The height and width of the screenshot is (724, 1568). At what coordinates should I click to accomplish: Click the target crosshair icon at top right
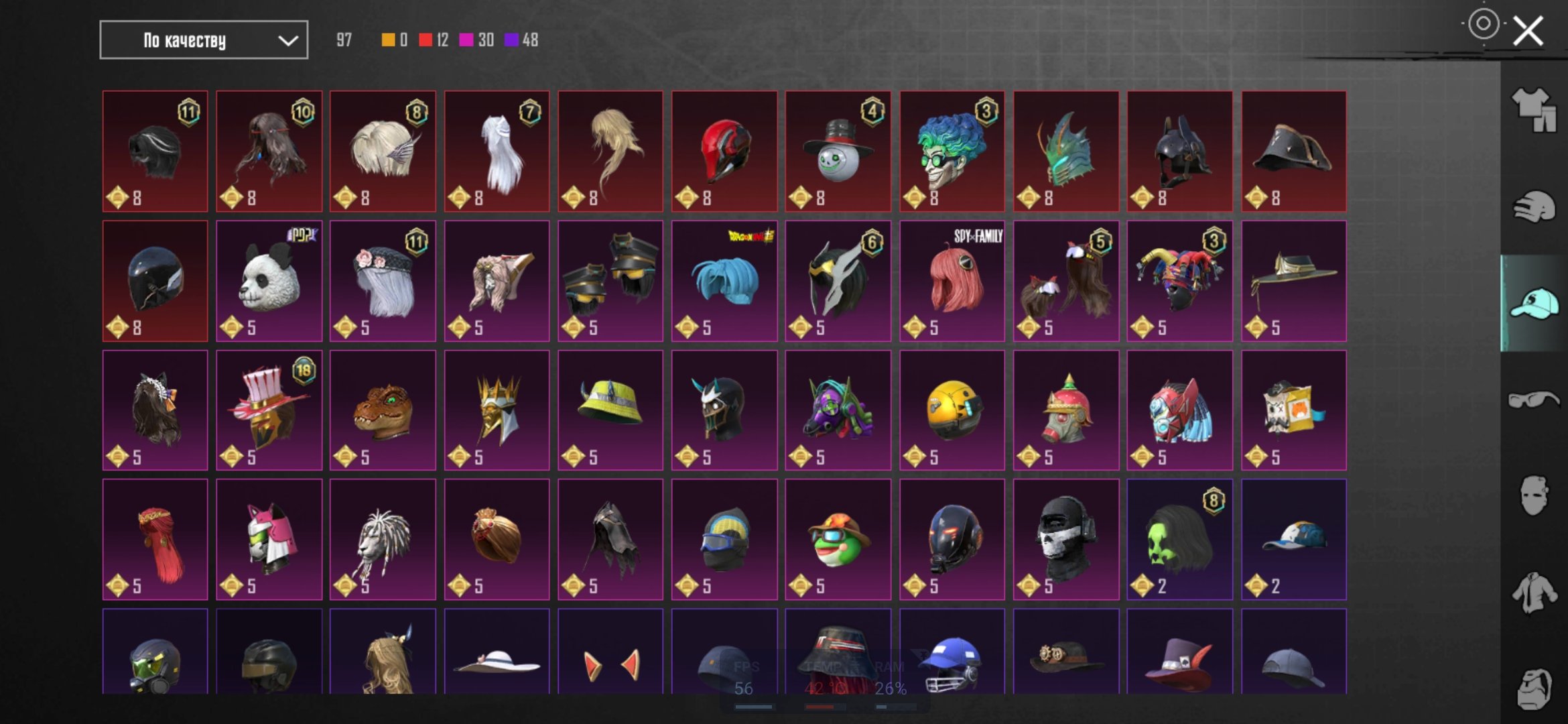coord(1483,24)
